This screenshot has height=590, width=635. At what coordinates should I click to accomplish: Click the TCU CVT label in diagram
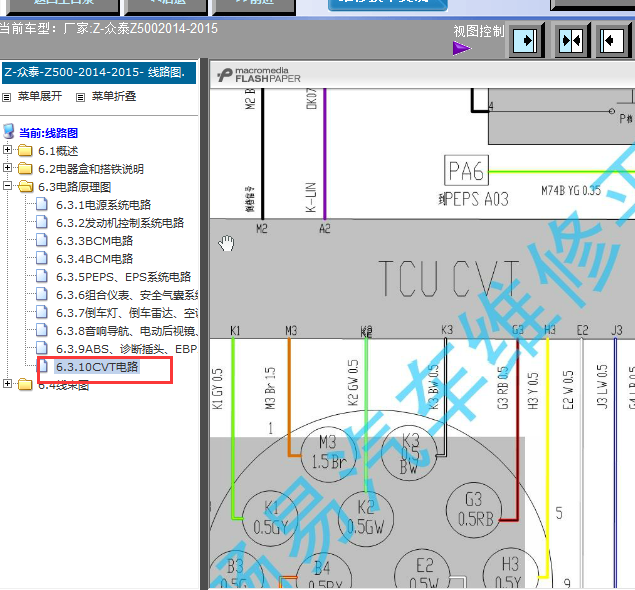(449, 279)
